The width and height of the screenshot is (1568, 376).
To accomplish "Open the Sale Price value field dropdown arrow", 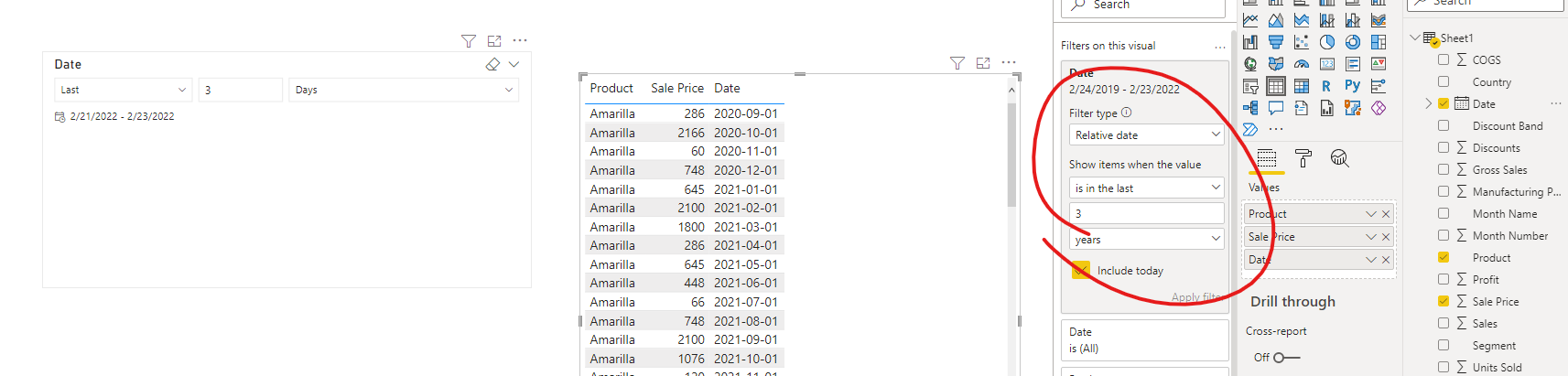I will click(1371, 237).
